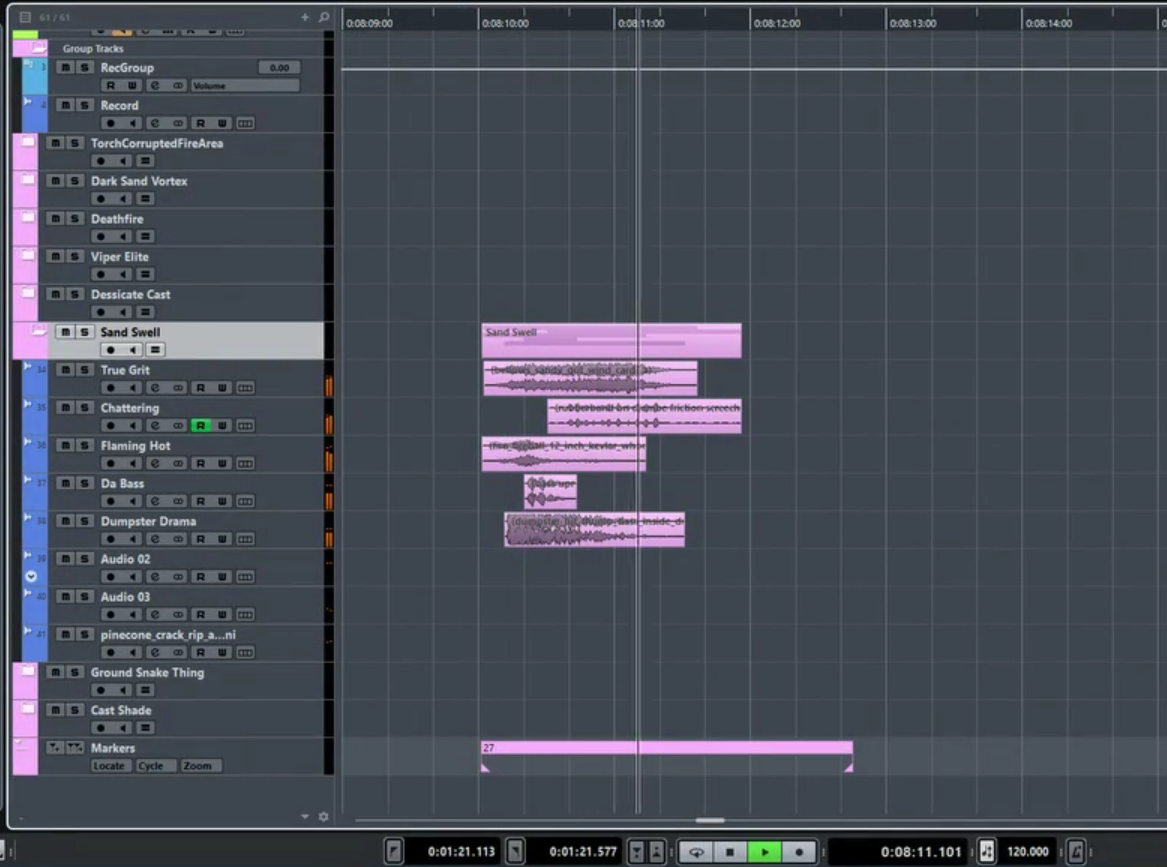Select the Sand Swell folder part

click(x=611, y=341)
